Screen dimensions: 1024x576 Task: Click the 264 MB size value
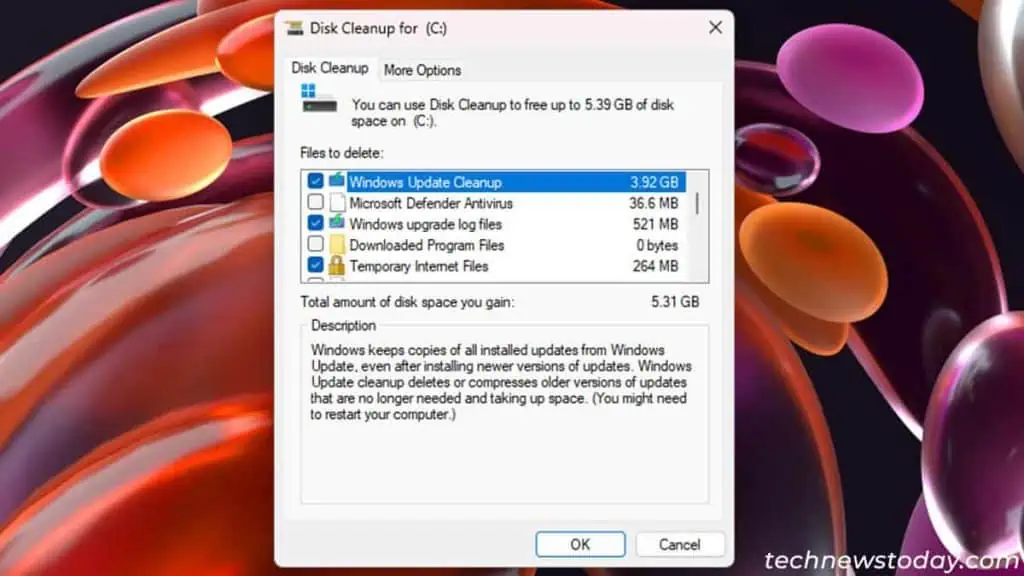pyautogui.click(x=655, y=266)
